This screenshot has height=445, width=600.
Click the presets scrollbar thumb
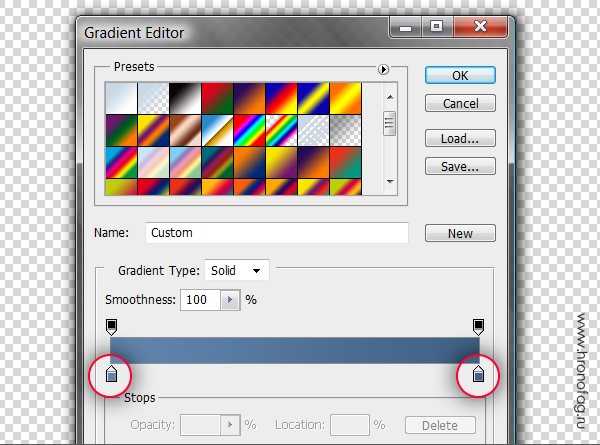coord(390,123)
